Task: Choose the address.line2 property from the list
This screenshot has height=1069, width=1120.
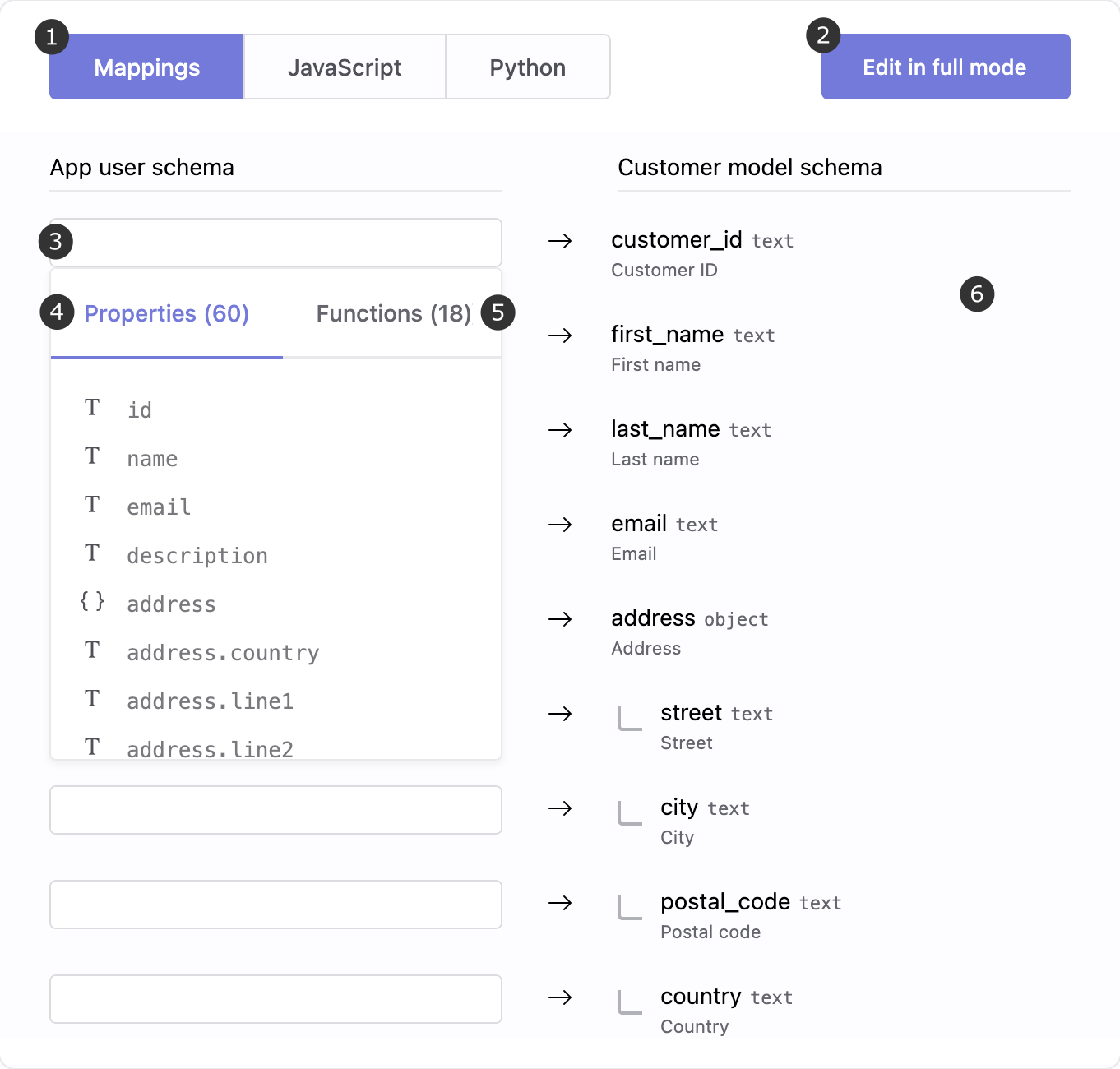Action: coord(211,748)
